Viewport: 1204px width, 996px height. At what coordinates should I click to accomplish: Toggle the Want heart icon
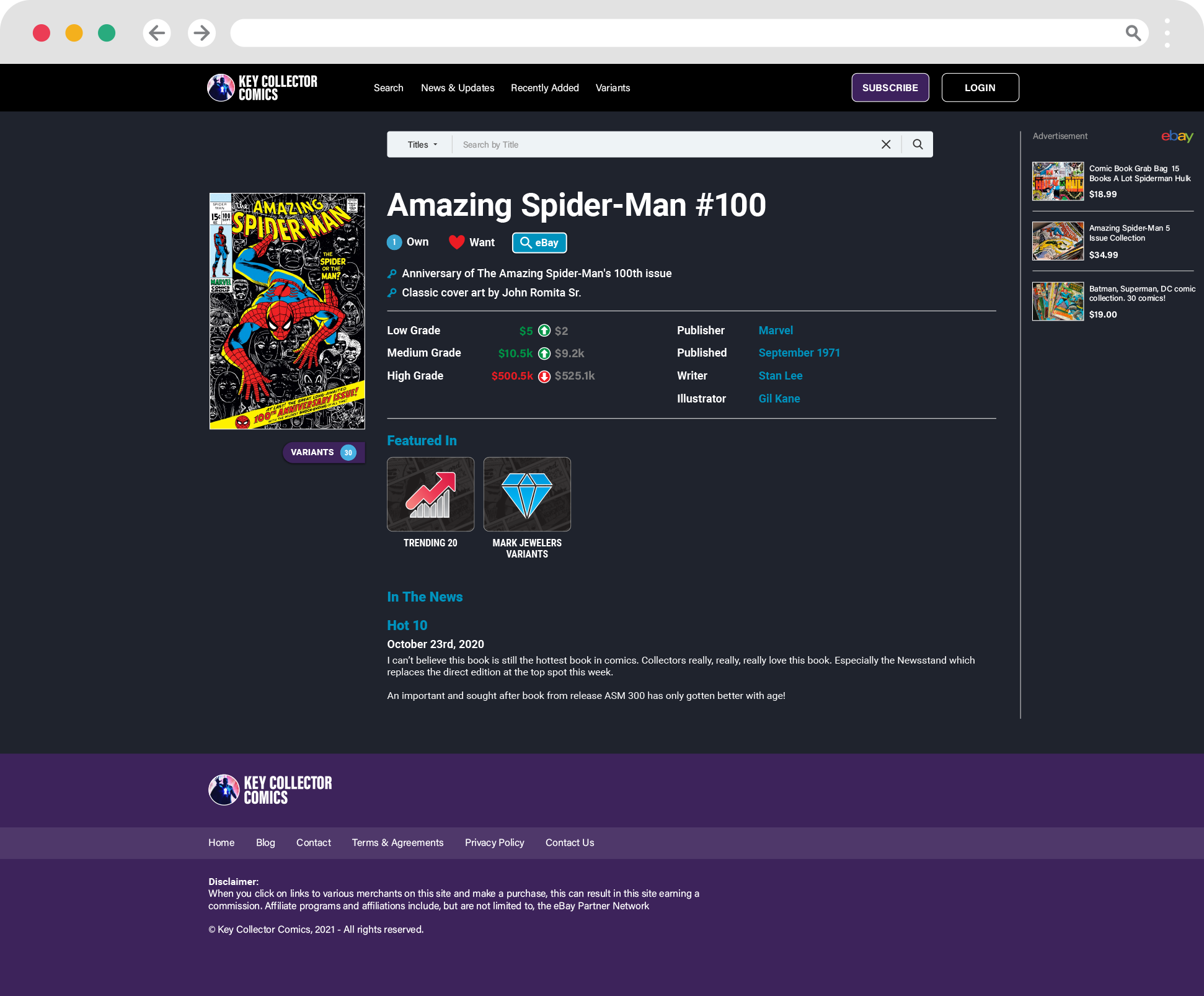pyautogui.click(x=457, y=242)
